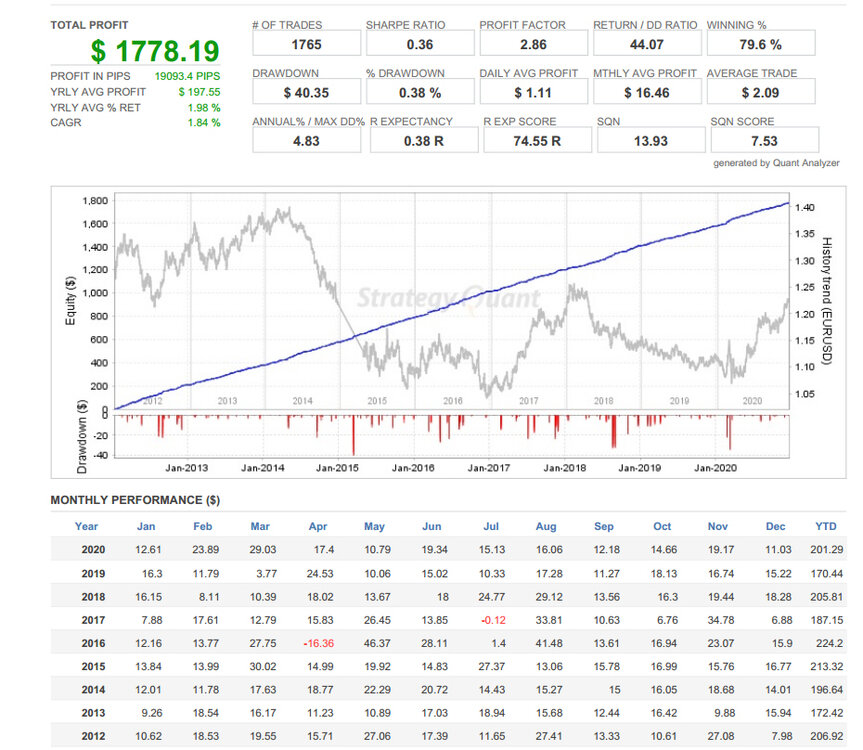Click the generated by Quant Analyzer text
Screen dimensions: 863x750
(776, 163)
